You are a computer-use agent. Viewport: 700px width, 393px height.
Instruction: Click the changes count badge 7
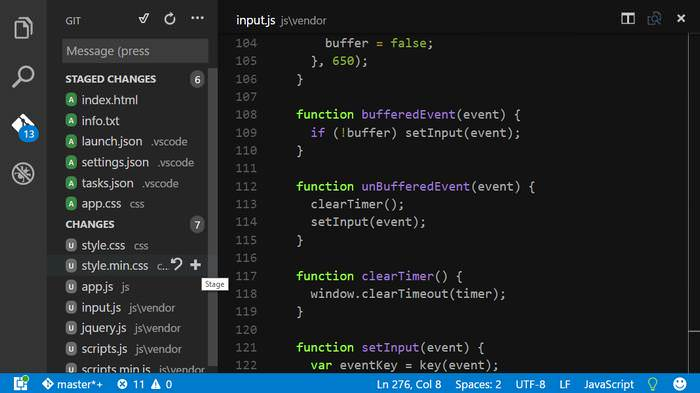pyautogui.click(x=197, y=225)
